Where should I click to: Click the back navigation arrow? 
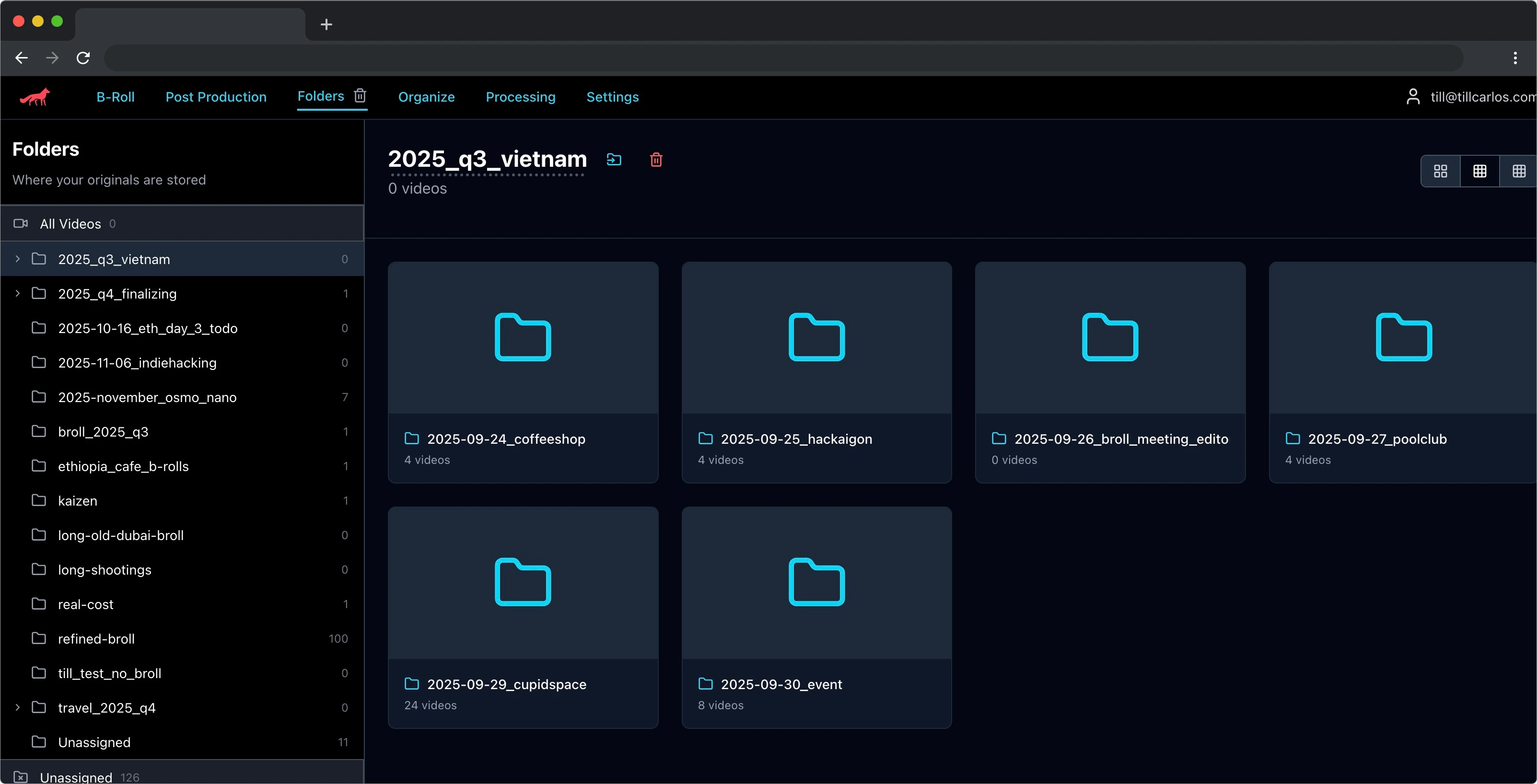click(x=21, y=57)
